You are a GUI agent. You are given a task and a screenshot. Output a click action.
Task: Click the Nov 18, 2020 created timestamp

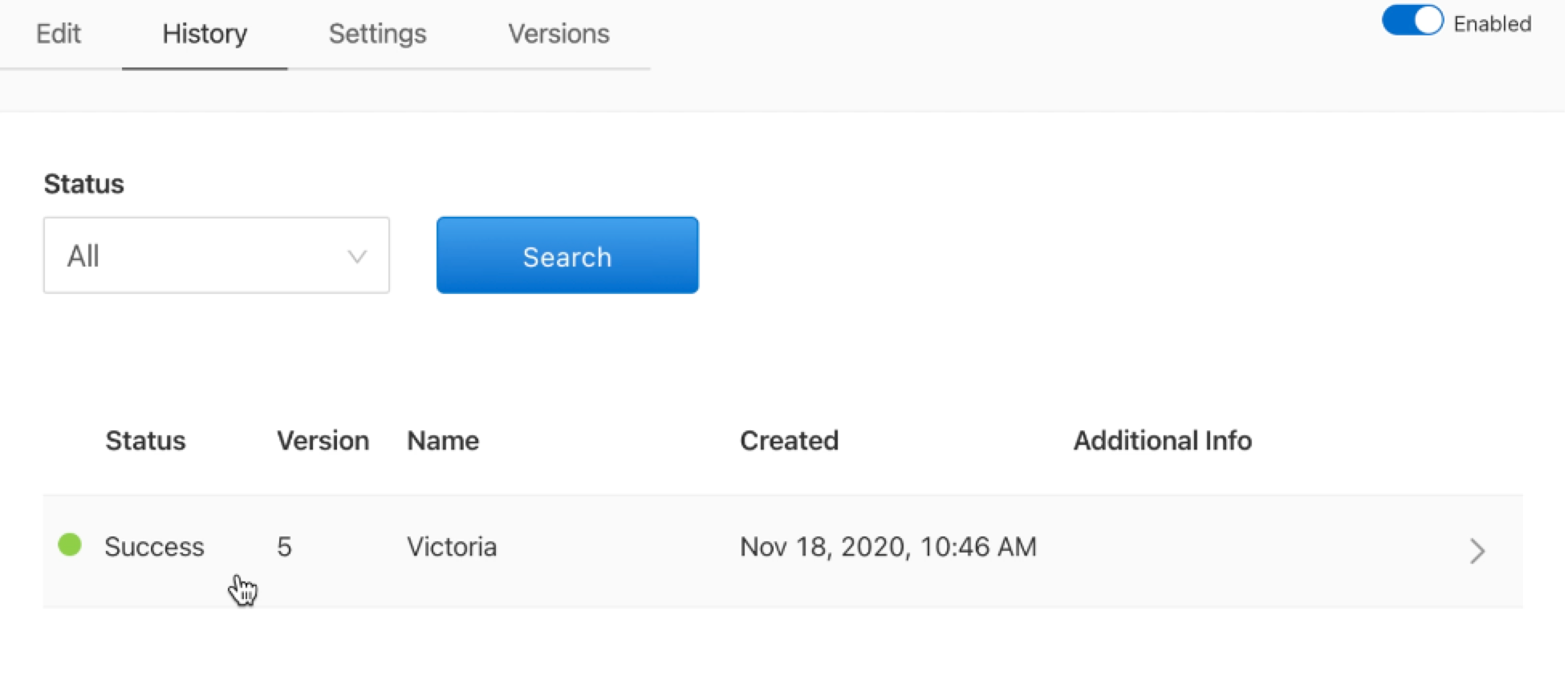[888, 547]
